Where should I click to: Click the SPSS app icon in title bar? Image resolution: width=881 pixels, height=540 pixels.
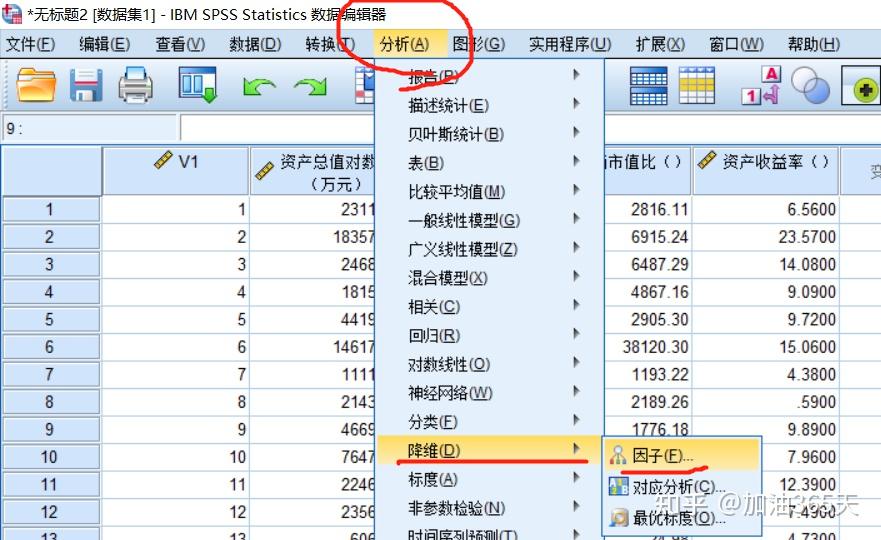click(12, 13)
